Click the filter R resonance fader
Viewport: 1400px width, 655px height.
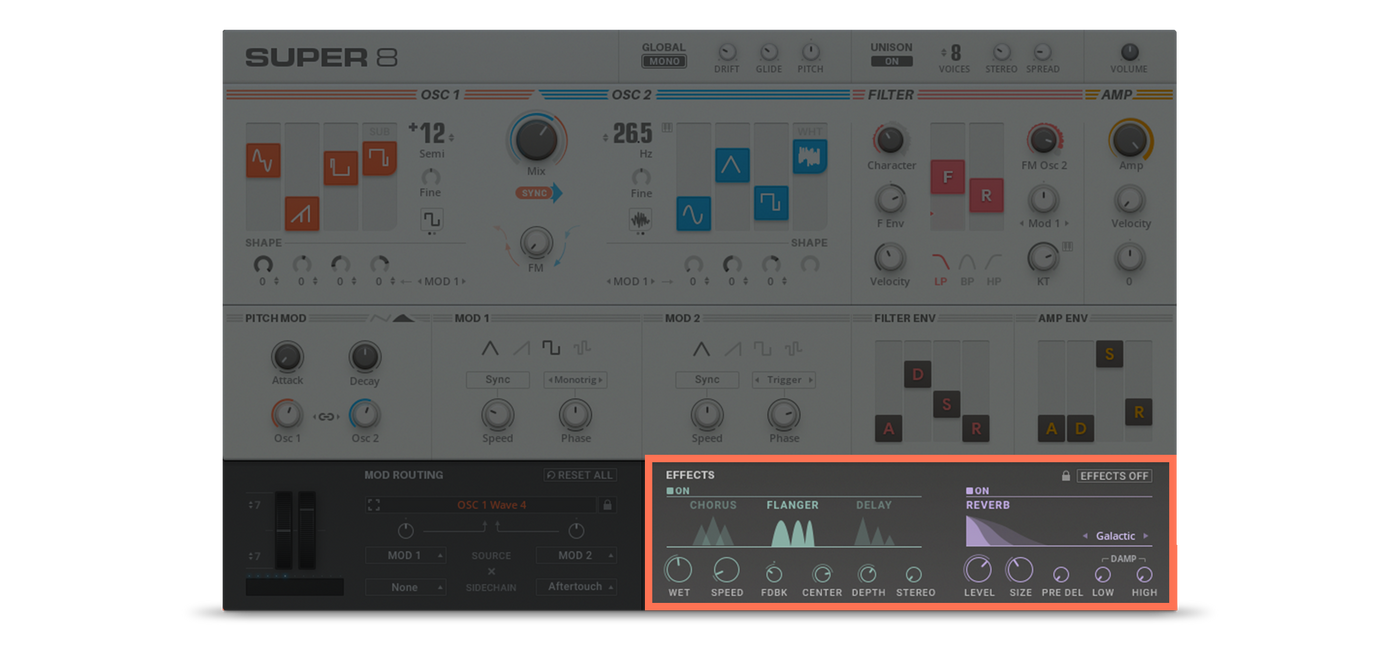click(x=986, y=195)
